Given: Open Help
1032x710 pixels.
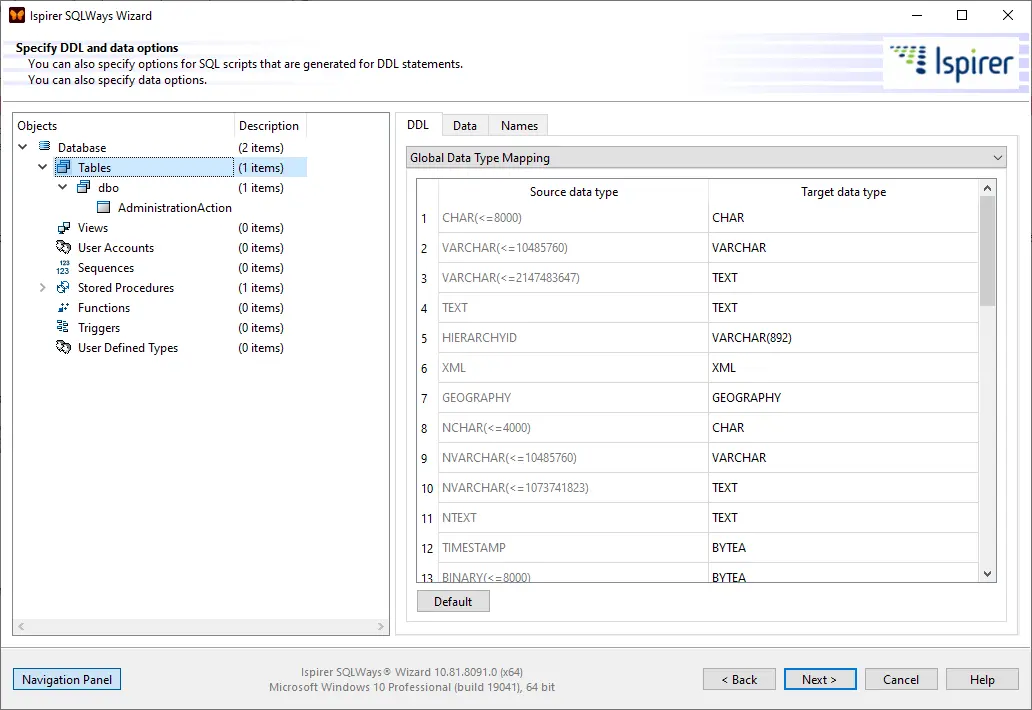Looking at the screenshot, I should pos(982,680).
